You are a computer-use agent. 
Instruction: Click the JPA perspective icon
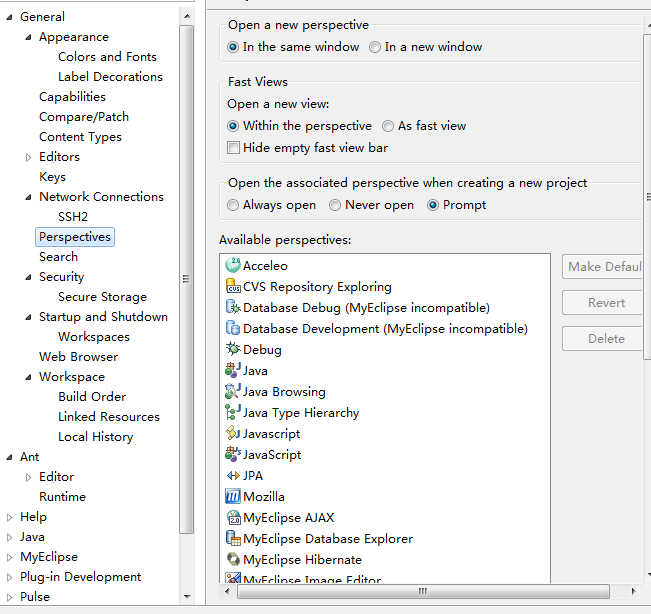[x=233, y=475]
